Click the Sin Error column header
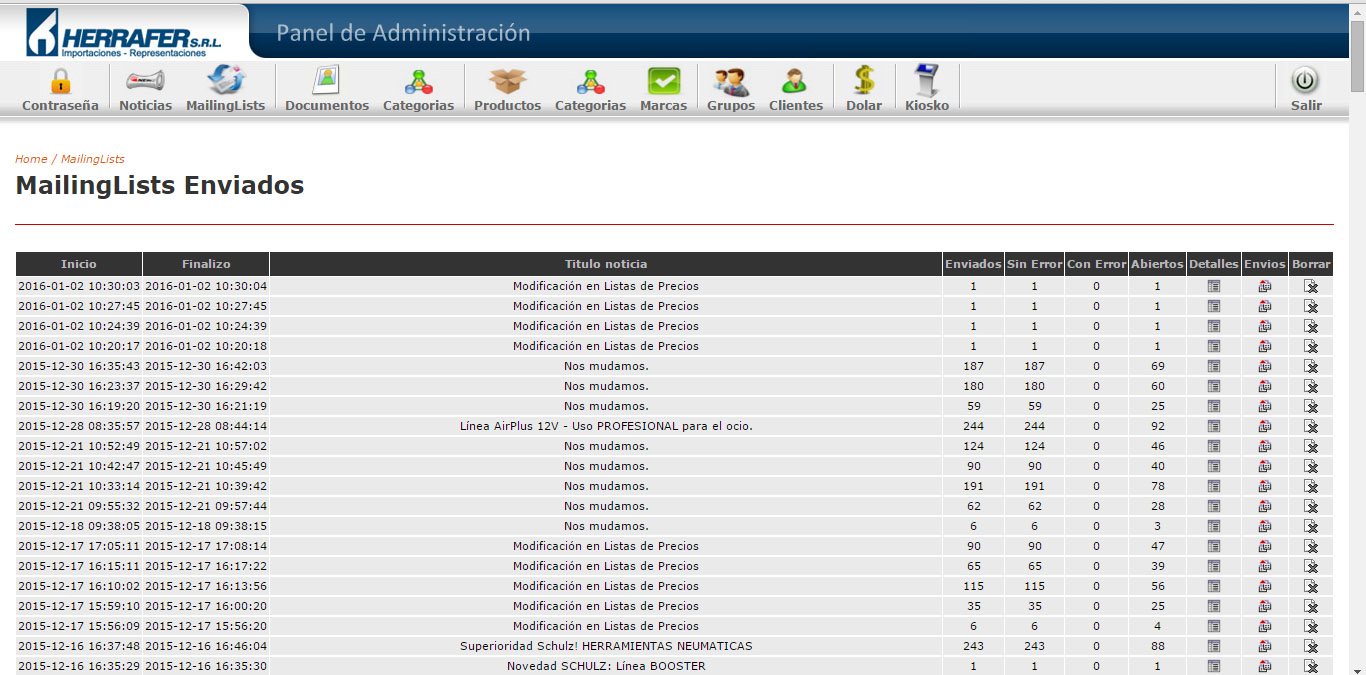 [x=1034, y=264]
